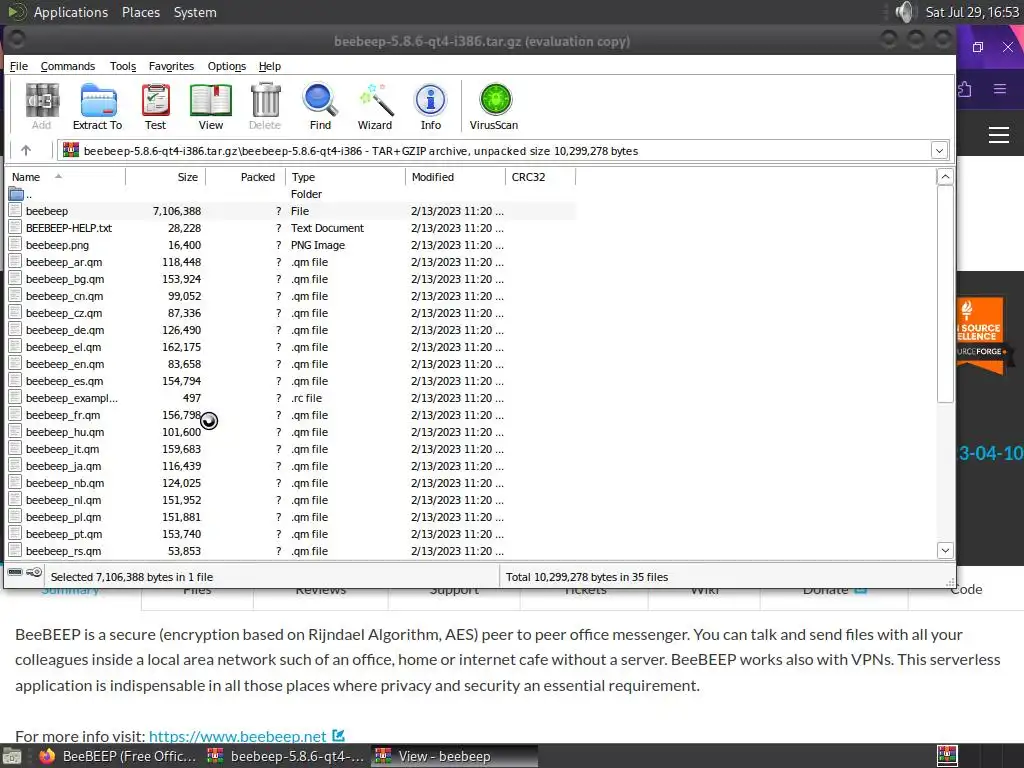Screen dimensions: 1024x768
Task: Click the scroll up arrow of file list
Action: tap(945, 177)
